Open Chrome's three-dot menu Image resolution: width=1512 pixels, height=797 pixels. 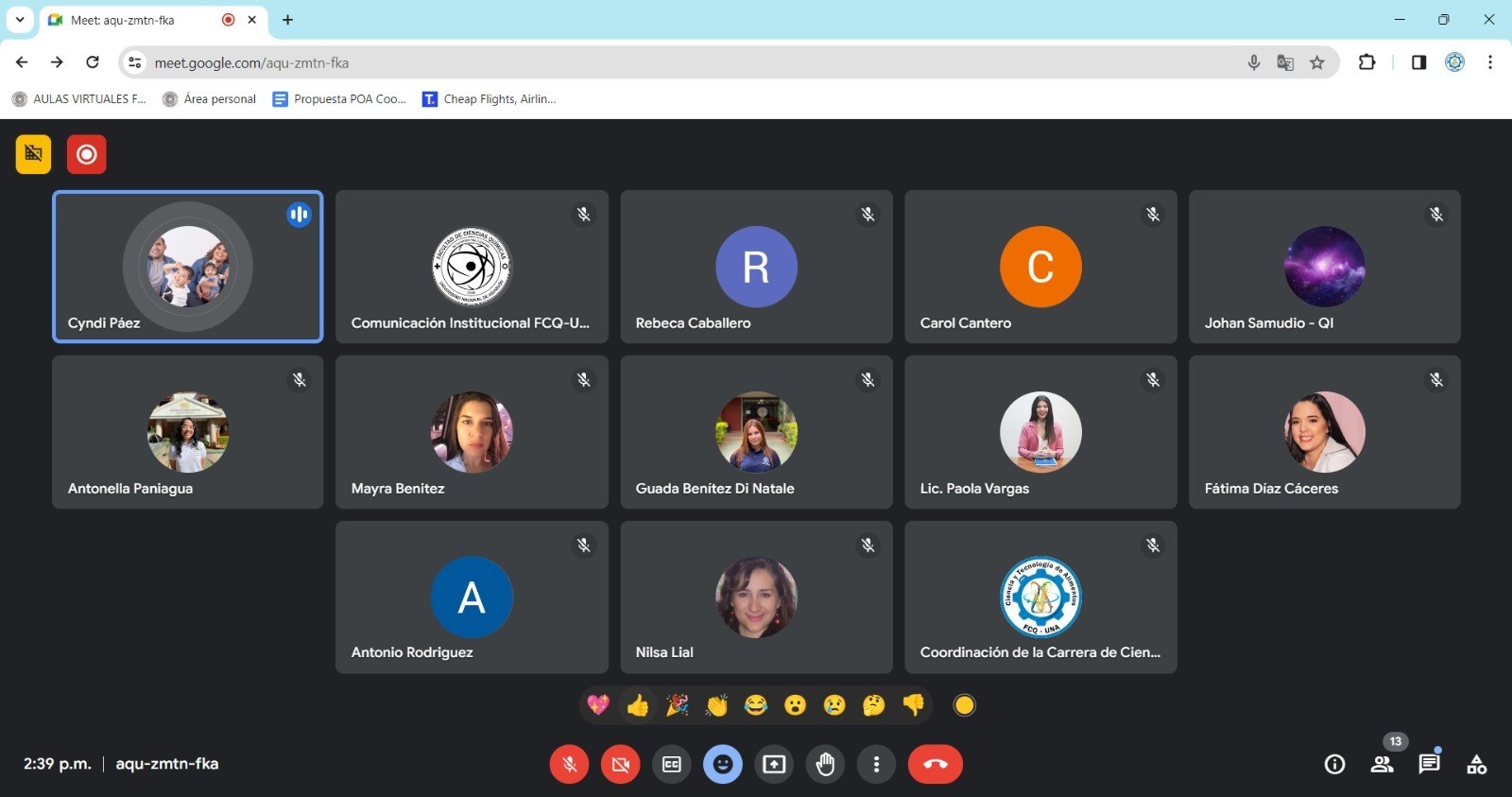pos(1489,62)
